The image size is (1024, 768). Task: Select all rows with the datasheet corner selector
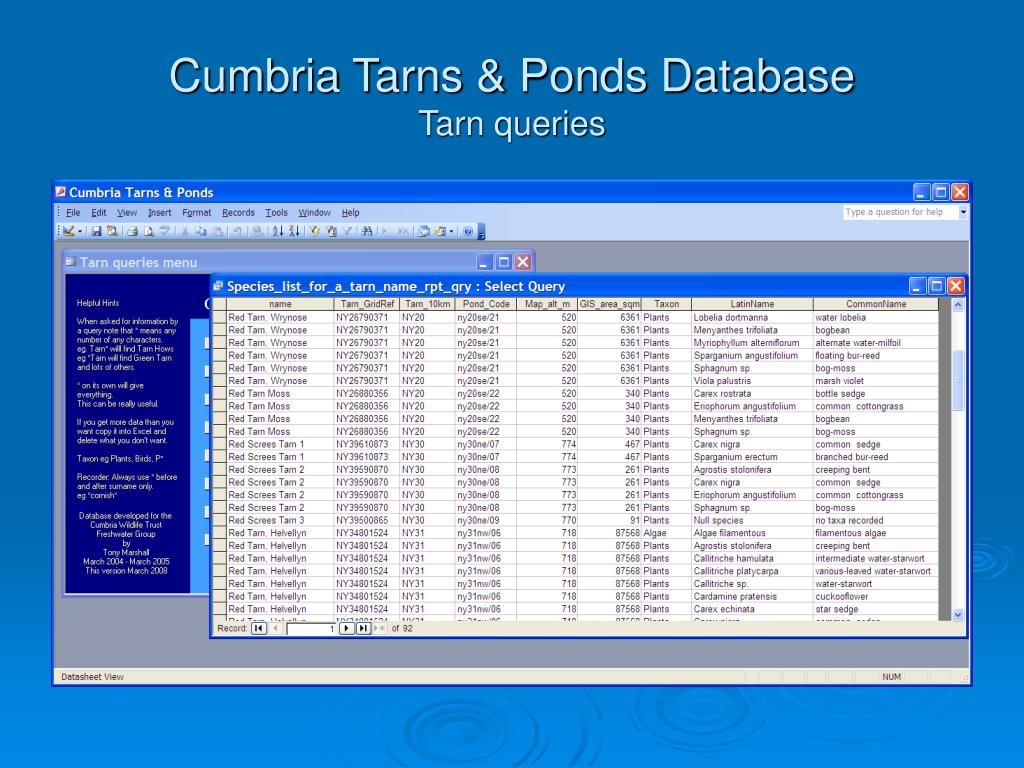pyautogui.click(x=219, y=304)
